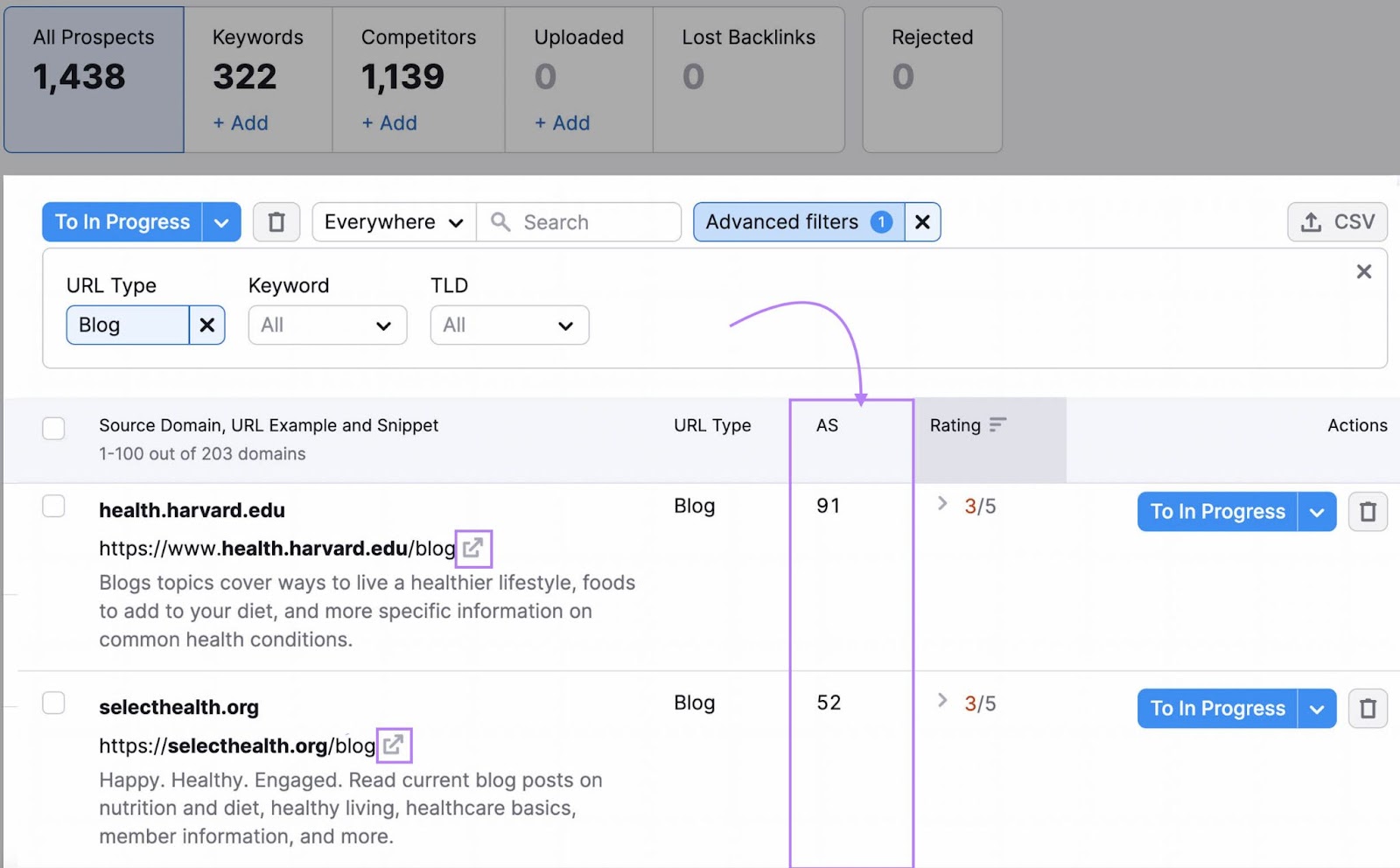Move selecthealth.org to In Progress
1400x868 pixels.
tap(1216, 709)
